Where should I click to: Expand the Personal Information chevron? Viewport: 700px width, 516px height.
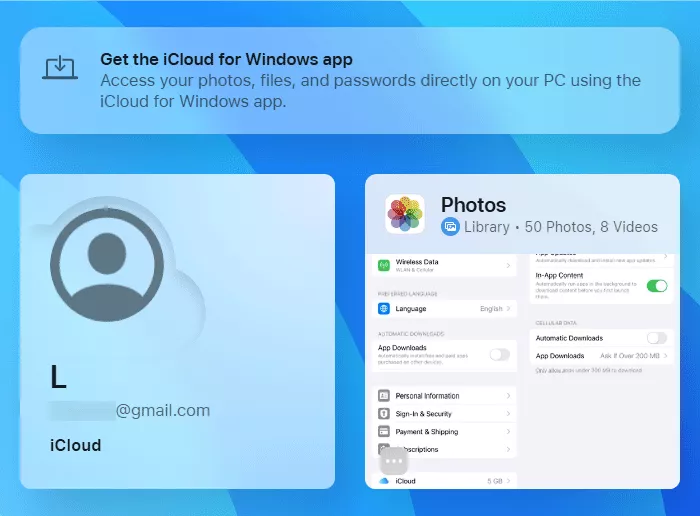508,395
